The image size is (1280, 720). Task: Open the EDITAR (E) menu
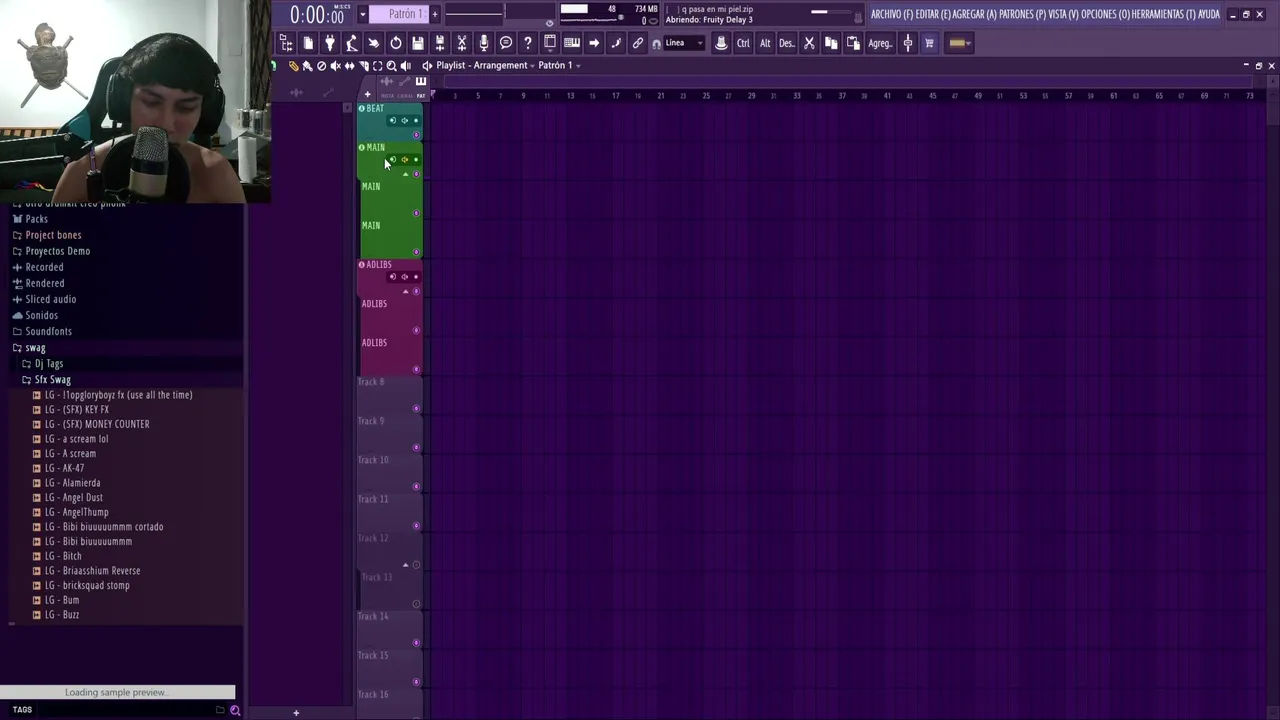933,14
